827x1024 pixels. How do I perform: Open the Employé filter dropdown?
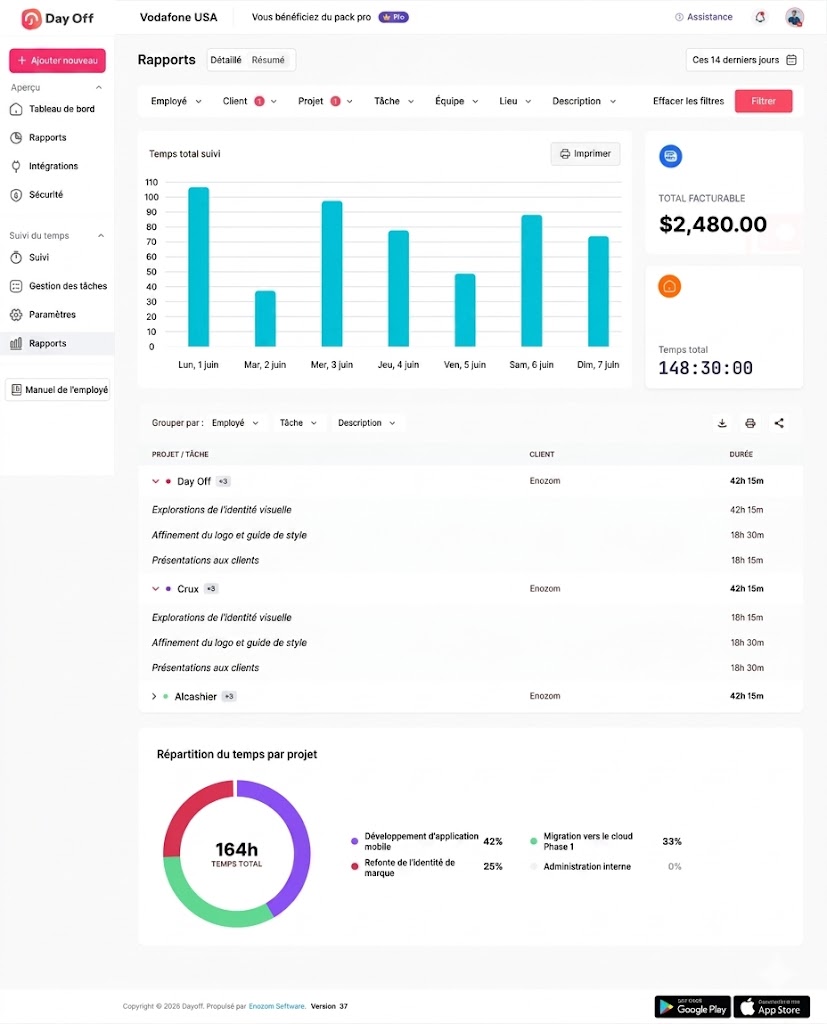pyautogui.click(x=176, y=101)
